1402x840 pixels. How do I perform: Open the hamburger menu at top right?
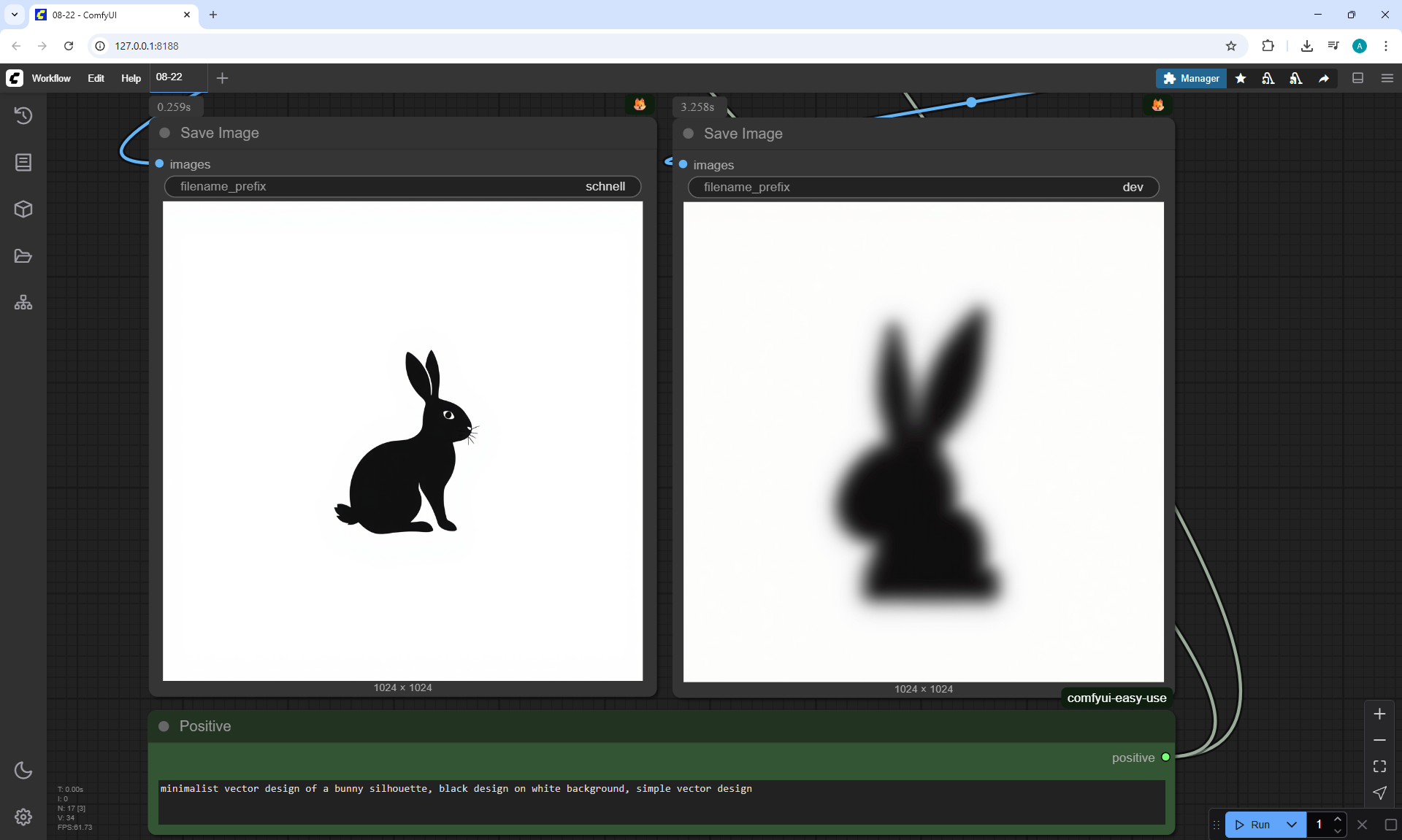pos(1387,78)
